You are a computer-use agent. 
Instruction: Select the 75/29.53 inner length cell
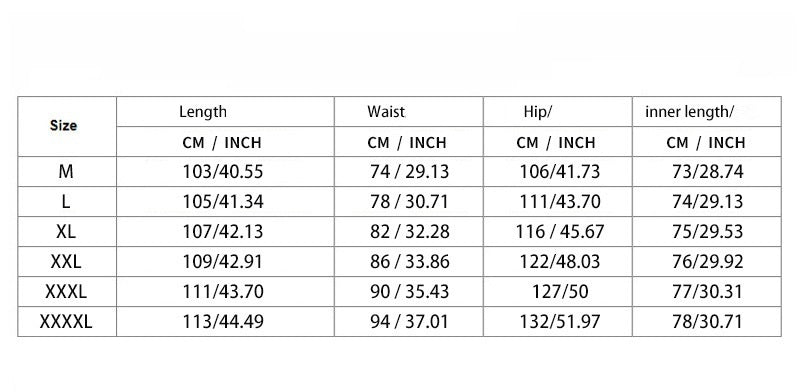[708, 232]
